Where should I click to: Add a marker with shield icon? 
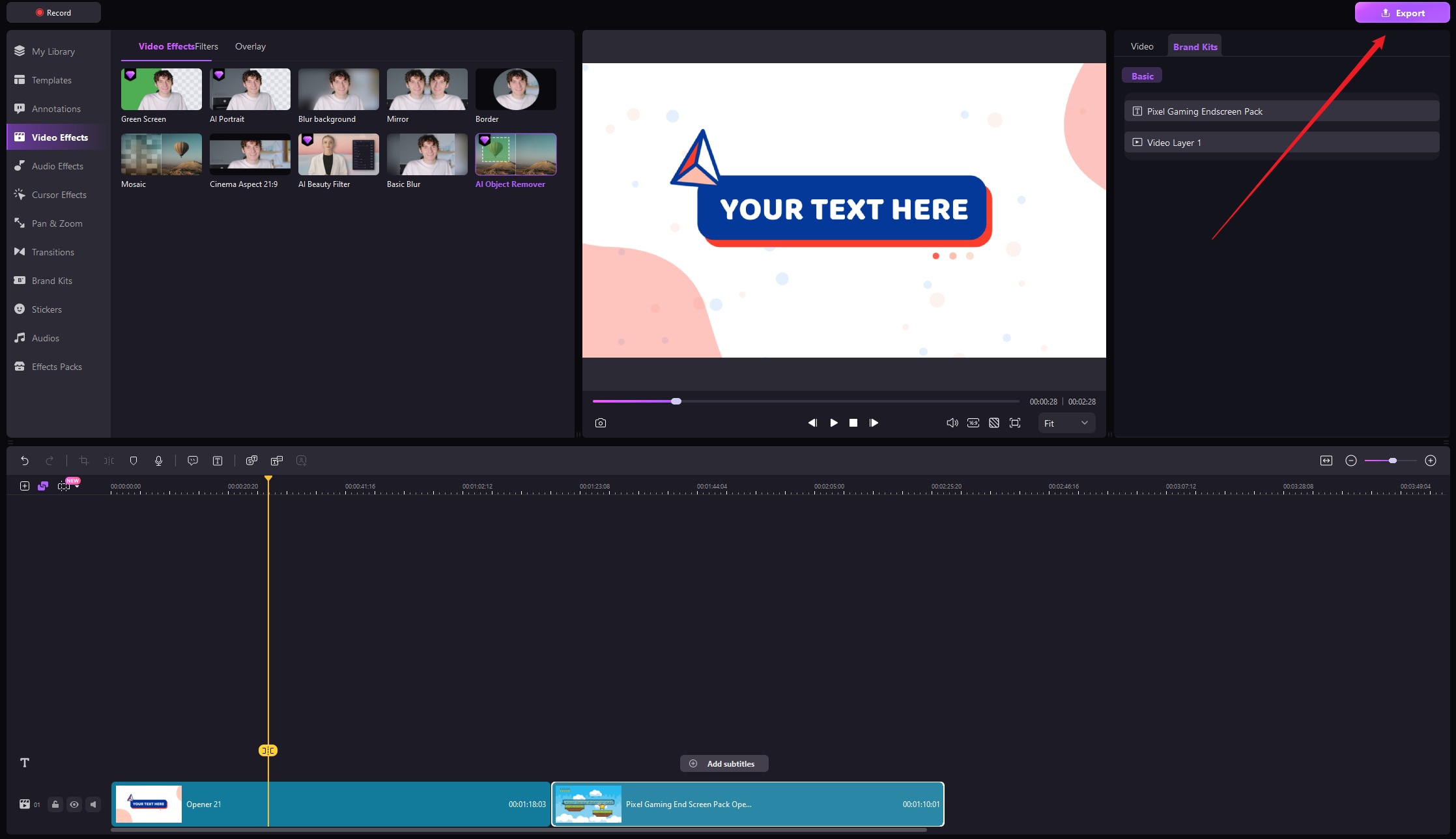134,461
